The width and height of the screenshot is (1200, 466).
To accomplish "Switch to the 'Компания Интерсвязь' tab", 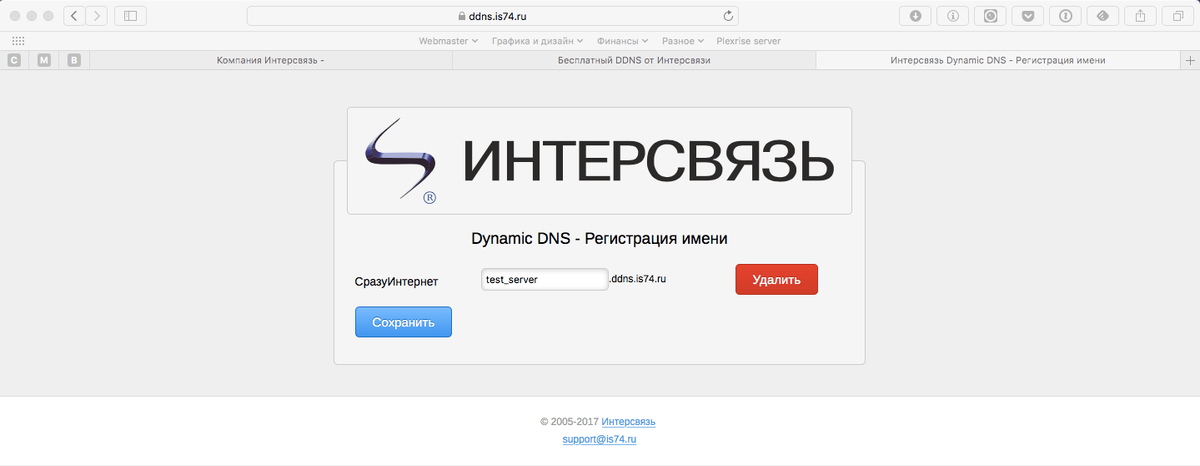I will coord(271,61).
